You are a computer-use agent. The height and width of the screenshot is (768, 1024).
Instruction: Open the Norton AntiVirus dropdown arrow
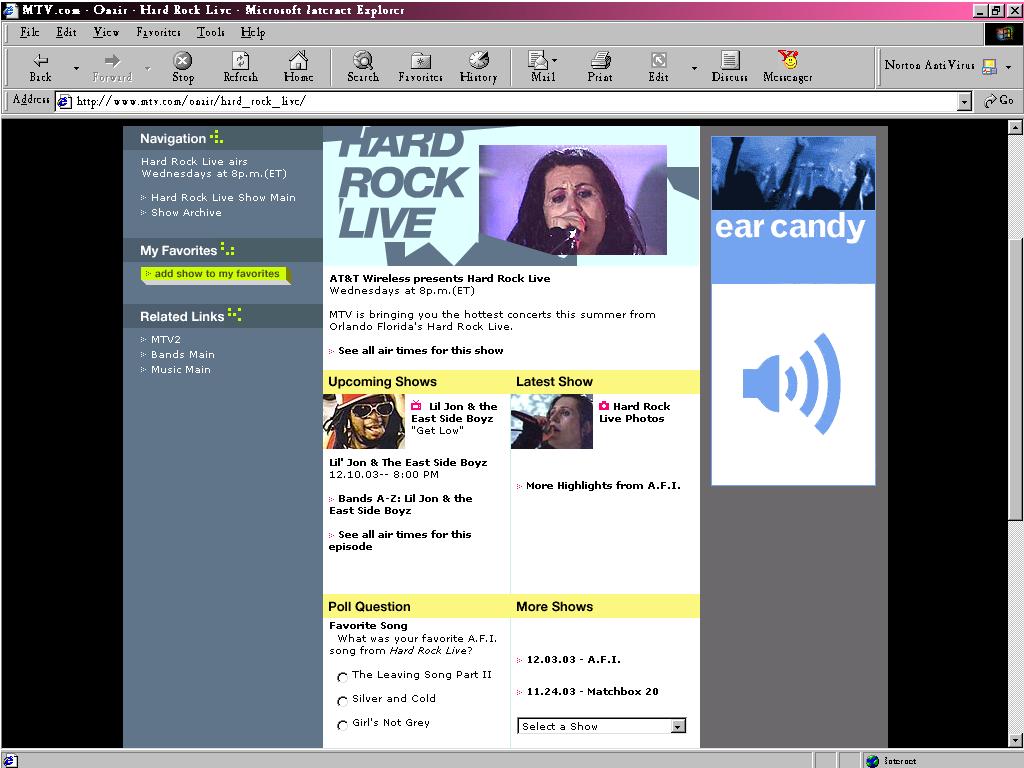[x=1008, y=67]
